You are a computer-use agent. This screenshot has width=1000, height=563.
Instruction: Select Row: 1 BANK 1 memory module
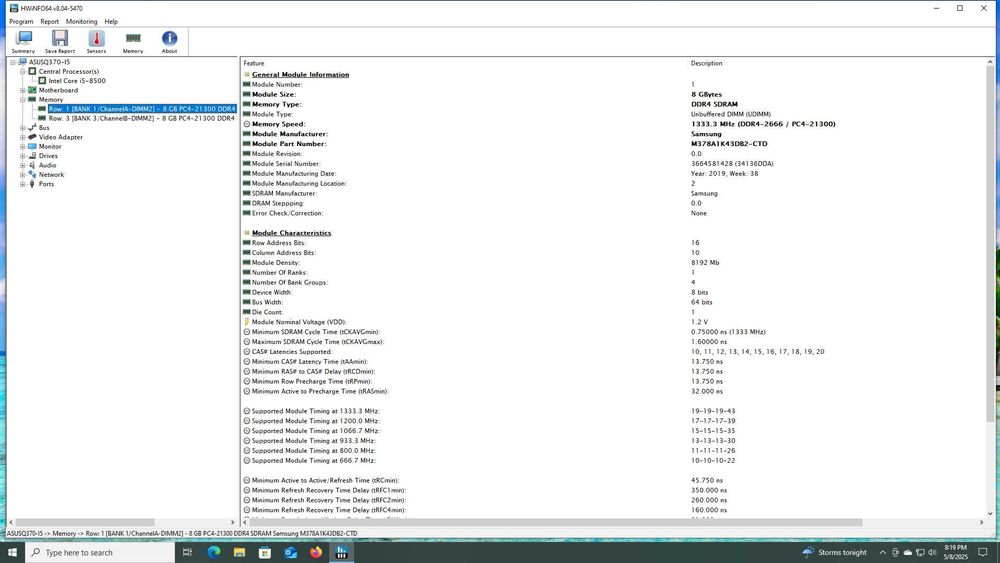tap(142, 109)
